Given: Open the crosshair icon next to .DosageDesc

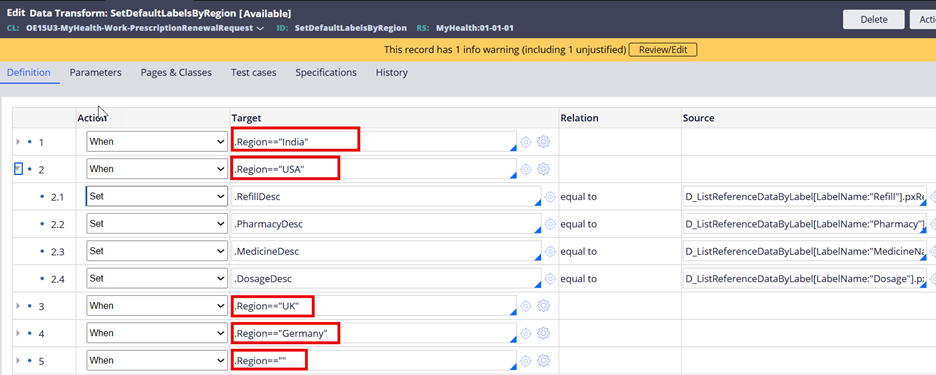Looking at the screenshot, I should [x=550, y=279].
